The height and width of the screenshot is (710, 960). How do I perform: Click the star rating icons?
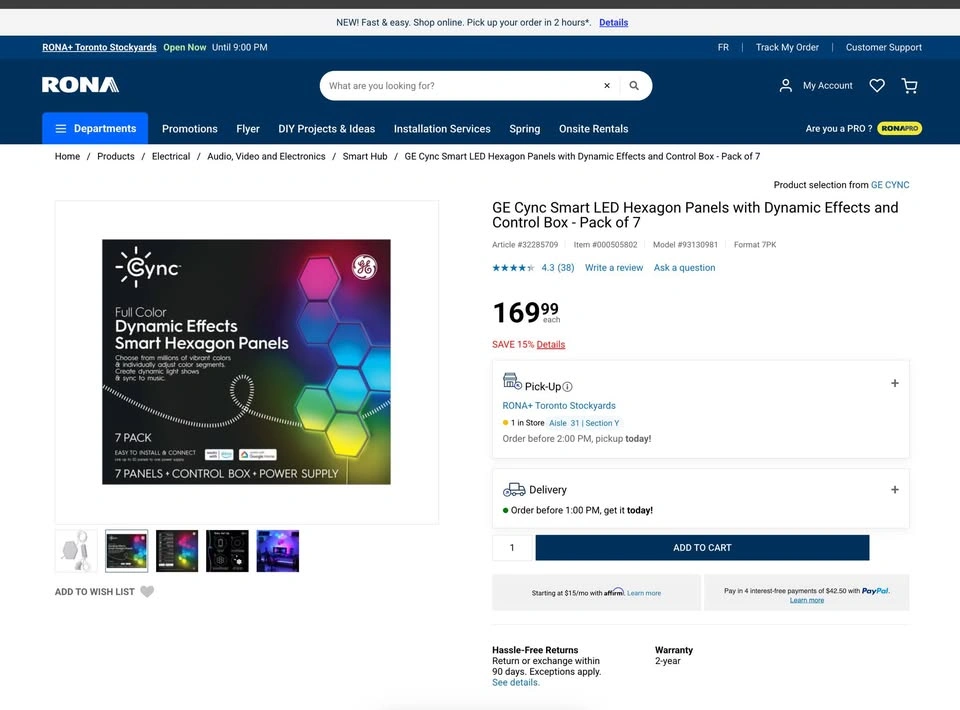pos(514,268)
